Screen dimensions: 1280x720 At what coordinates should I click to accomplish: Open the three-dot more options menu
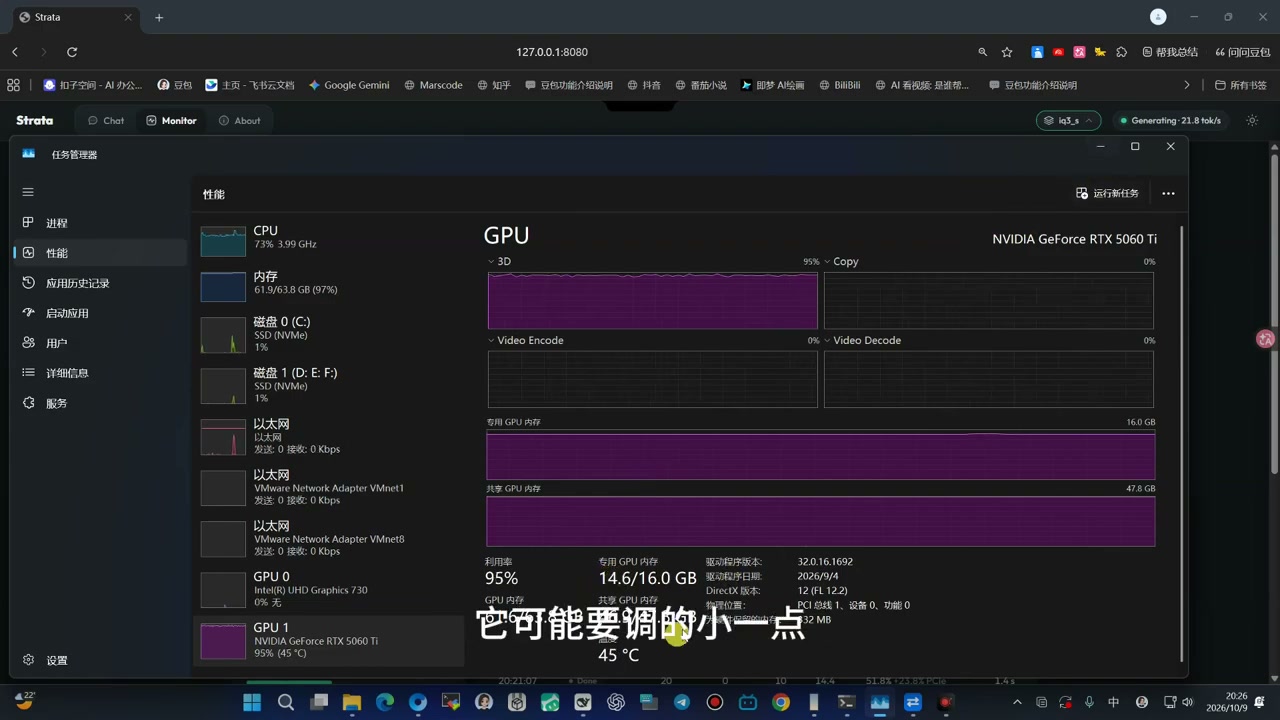pos(1168,193)
